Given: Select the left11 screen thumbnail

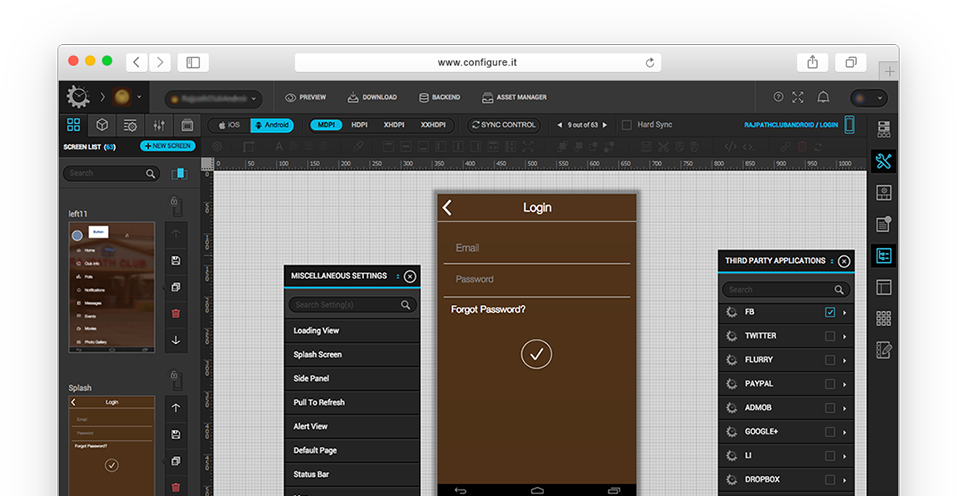Looking at the screenshot, I should pos(112,287).
